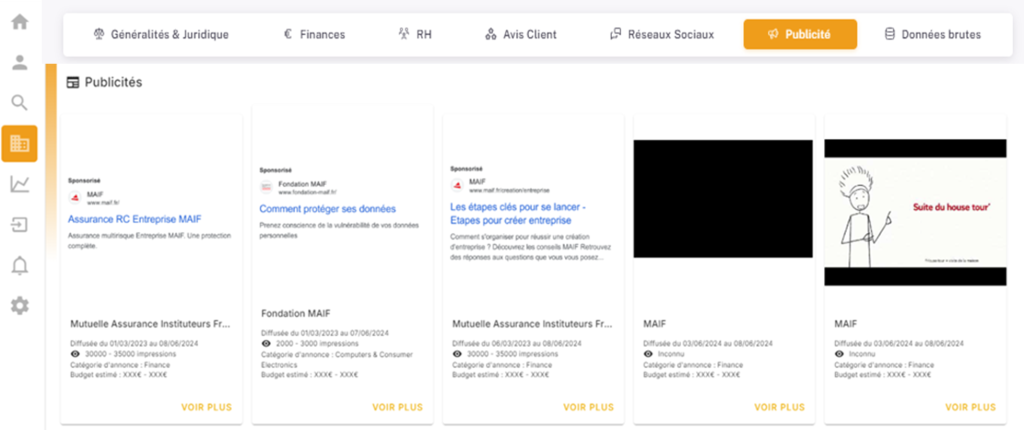Click 'Diffusée du 01/03/2023 au 07/06/2024' text

325,333
